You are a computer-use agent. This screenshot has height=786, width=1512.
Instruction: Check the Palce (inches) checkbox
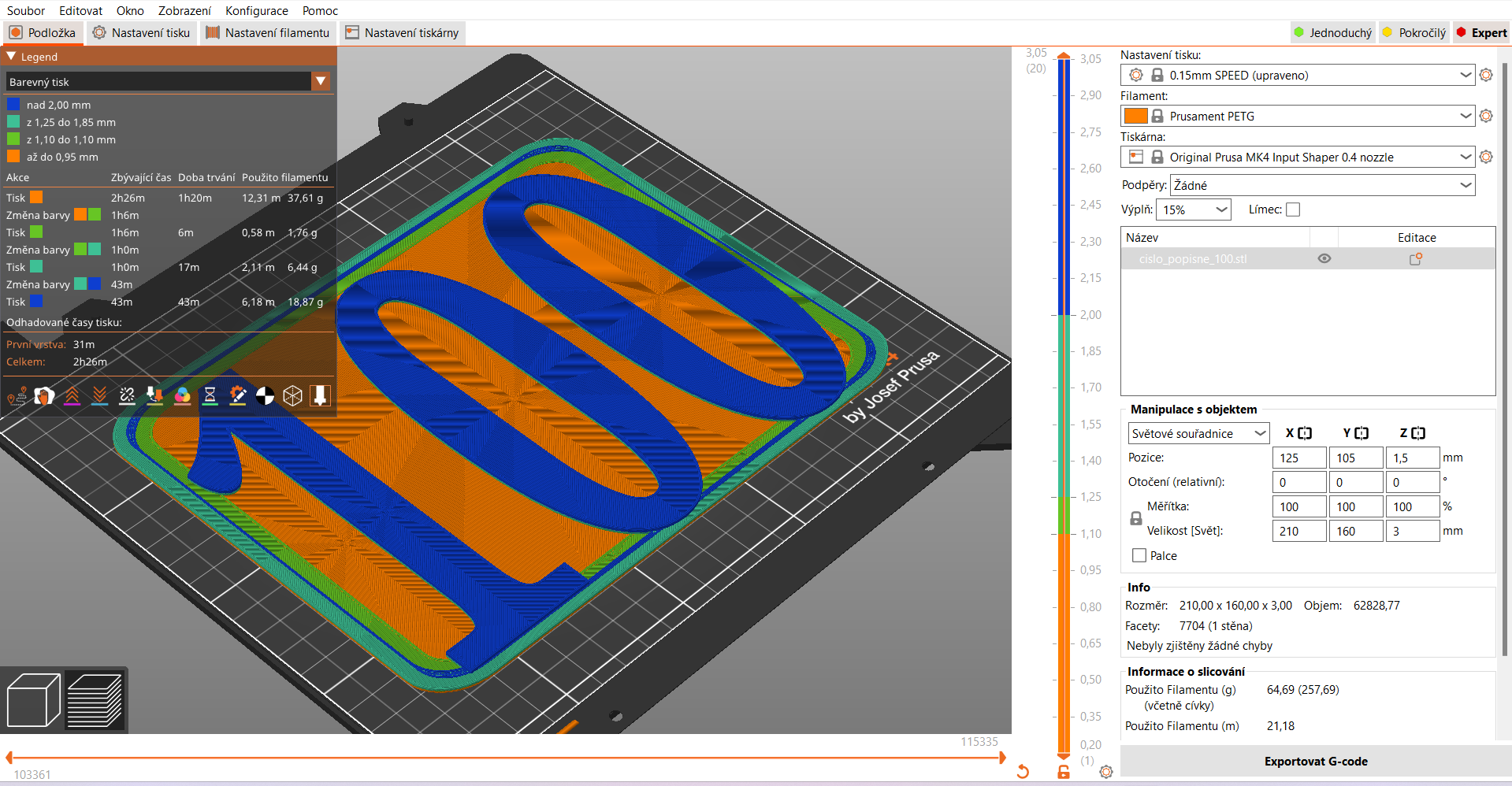click(1139, 555)
